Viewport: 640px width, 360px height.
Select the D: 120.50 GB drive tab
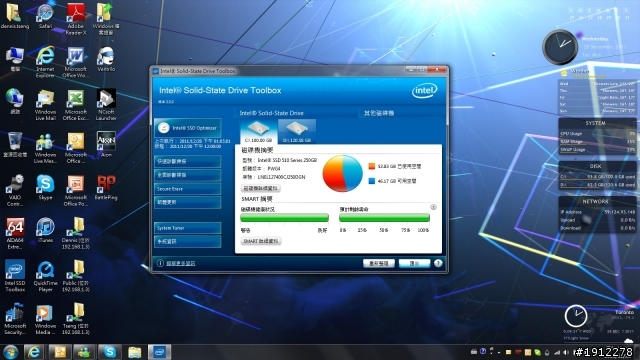coord(297,131)
